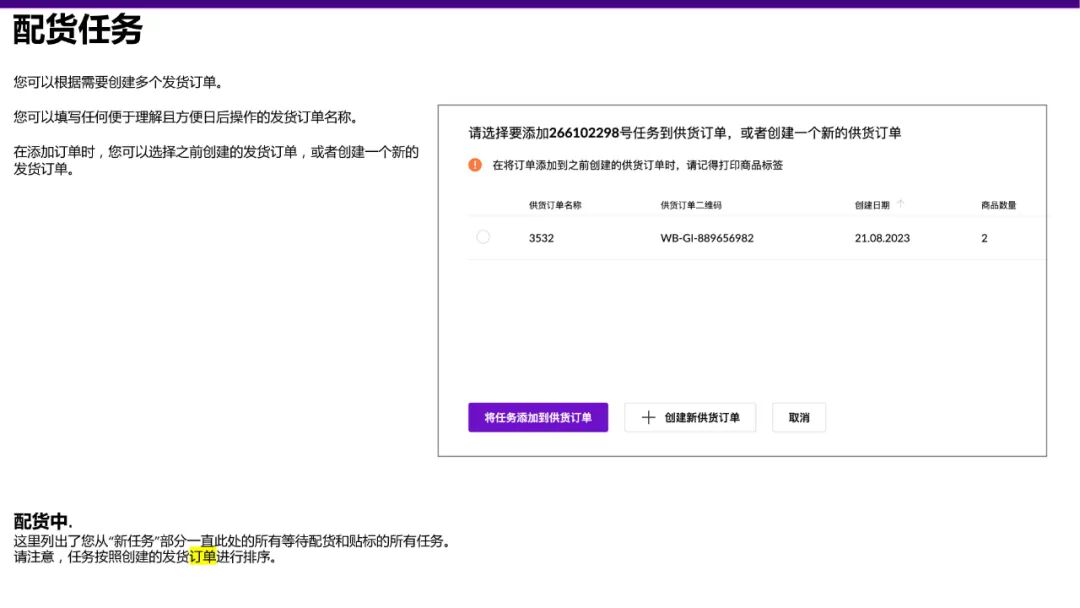Image resolution: width=1080 pixels, height=608 pixels.
Task: Select the order name 3532 in the table
Action: point(541,238)
